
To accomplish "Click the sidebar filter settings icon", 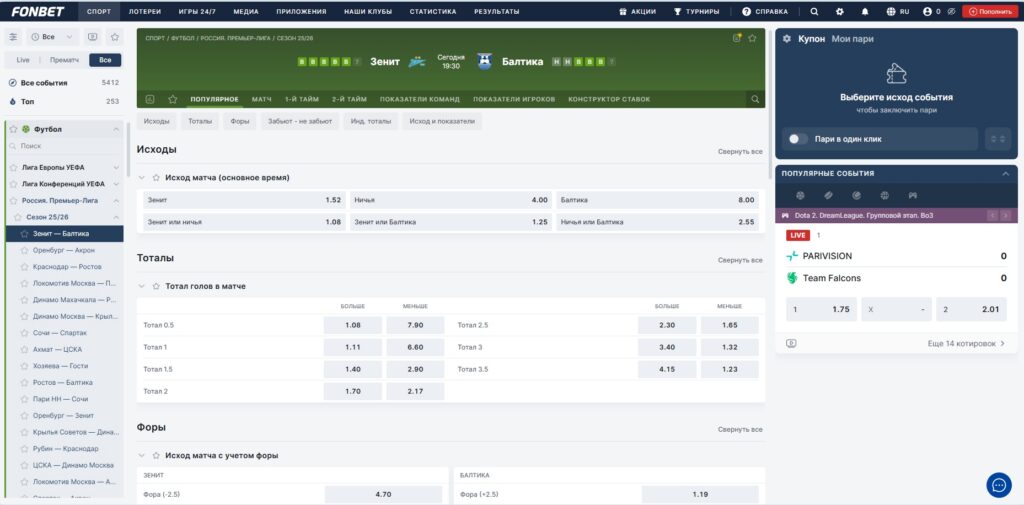I will click(x=13, y=36).
